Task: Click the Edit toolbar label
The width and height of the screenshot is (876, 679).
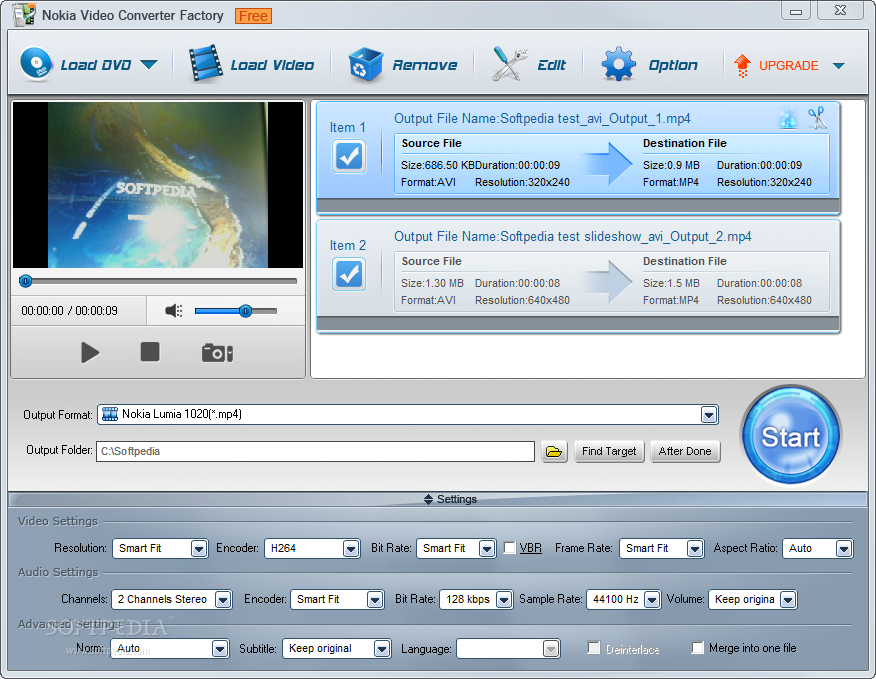Action: (x=551, y=65)
